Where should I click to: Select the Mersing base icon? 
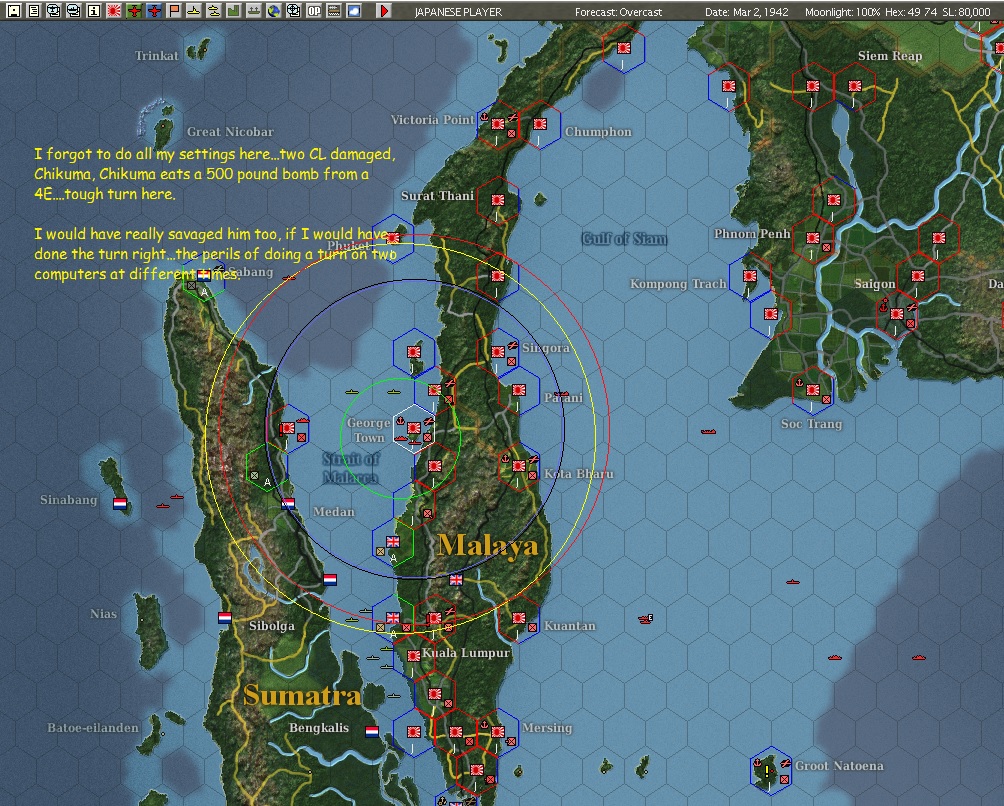(x=498, y=731)
